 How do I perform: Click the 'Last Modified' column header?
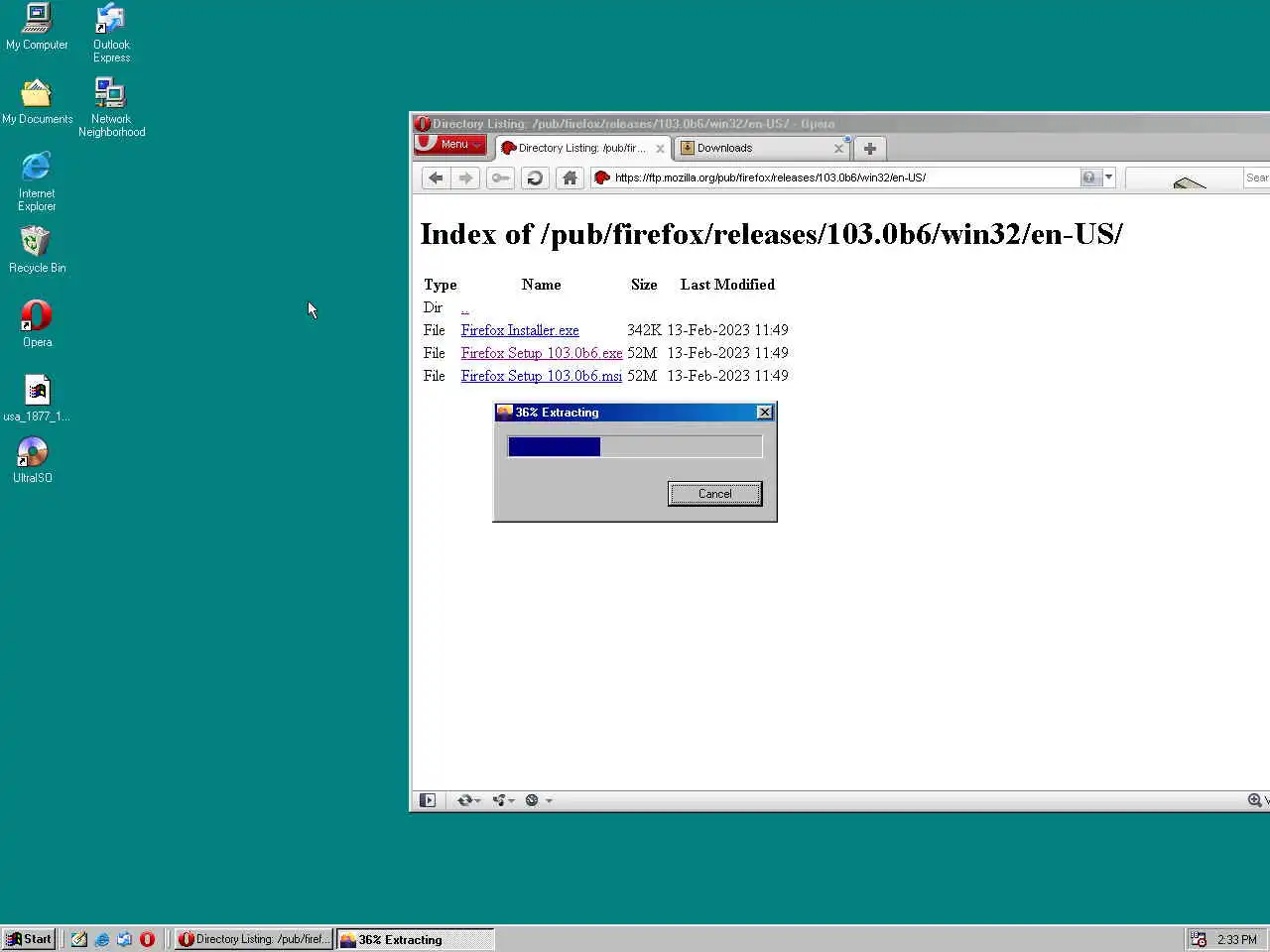pos(727,285)
